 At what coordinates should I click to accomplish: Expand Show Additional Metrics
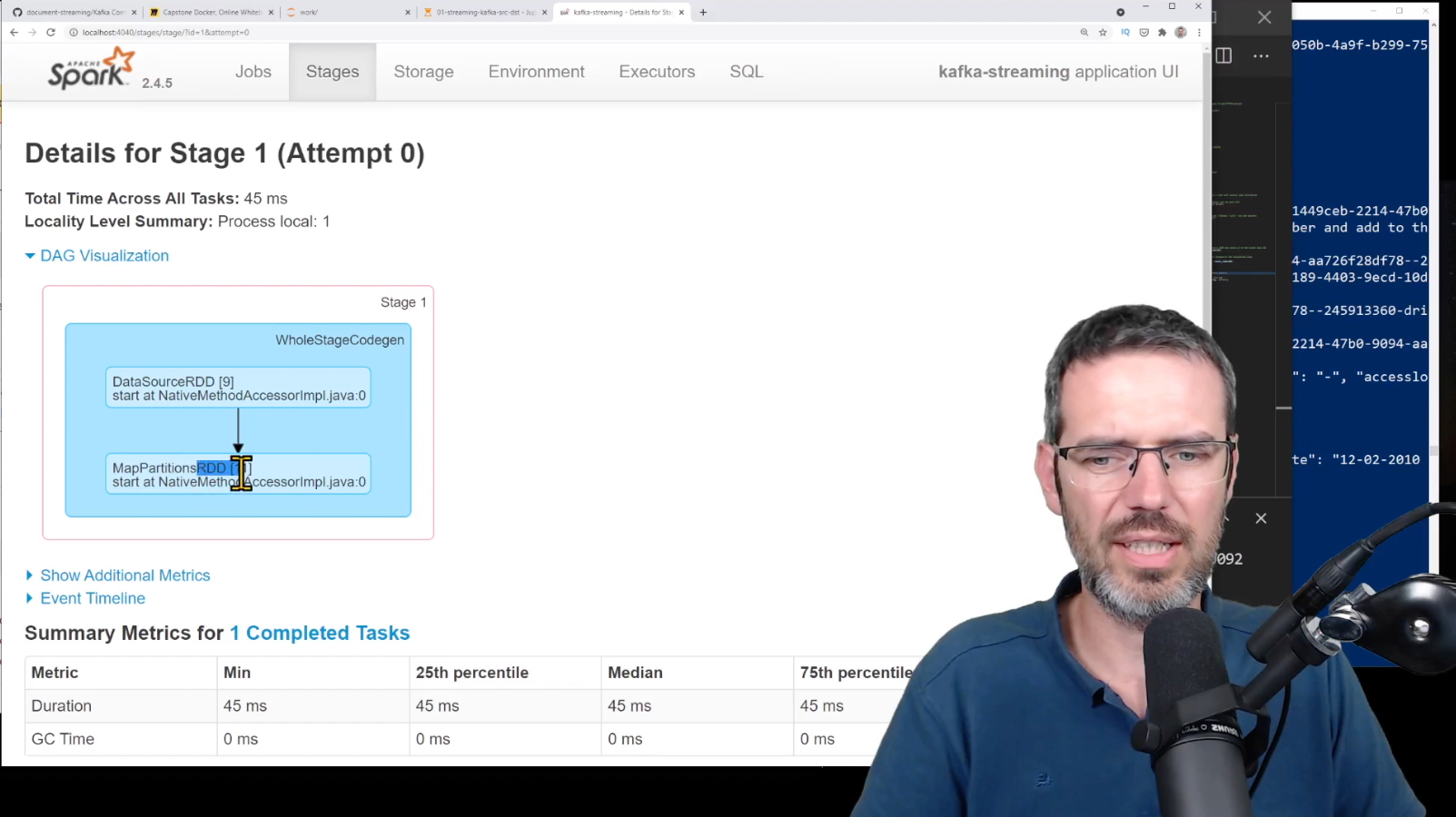pos(117,576)
